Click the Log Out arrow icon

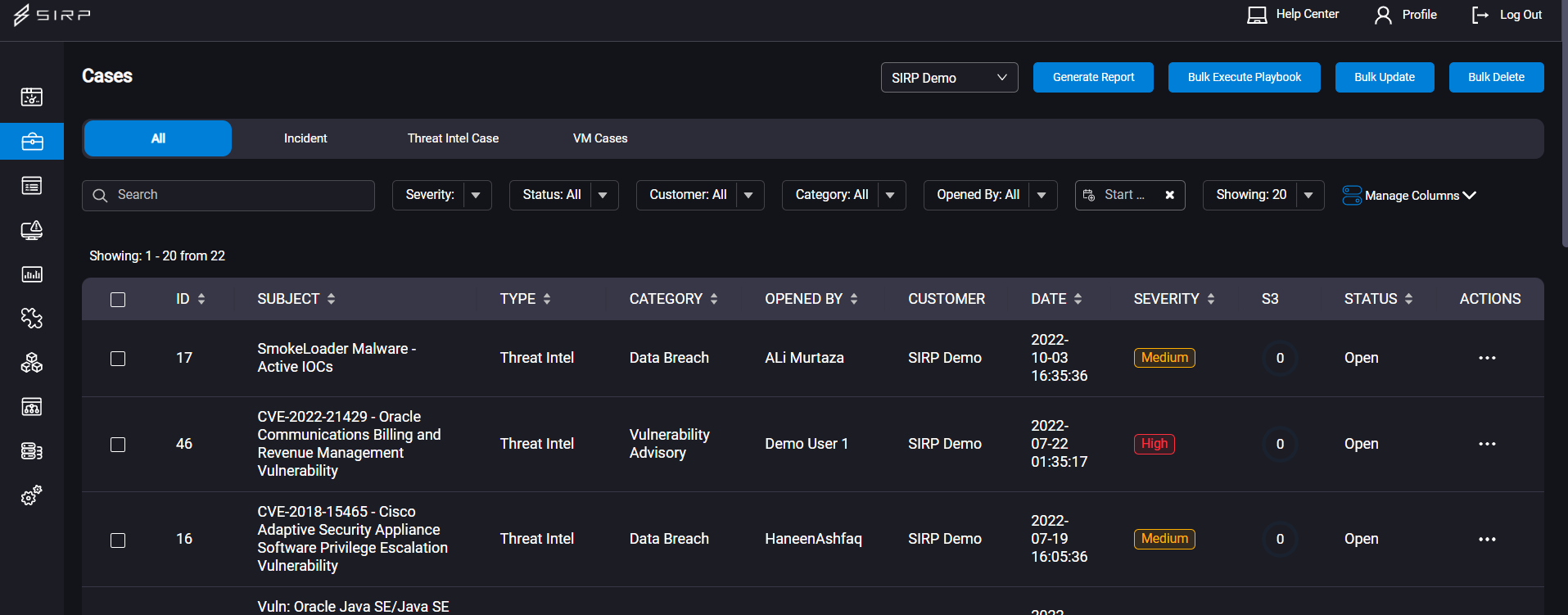(x=1480, y=15)
